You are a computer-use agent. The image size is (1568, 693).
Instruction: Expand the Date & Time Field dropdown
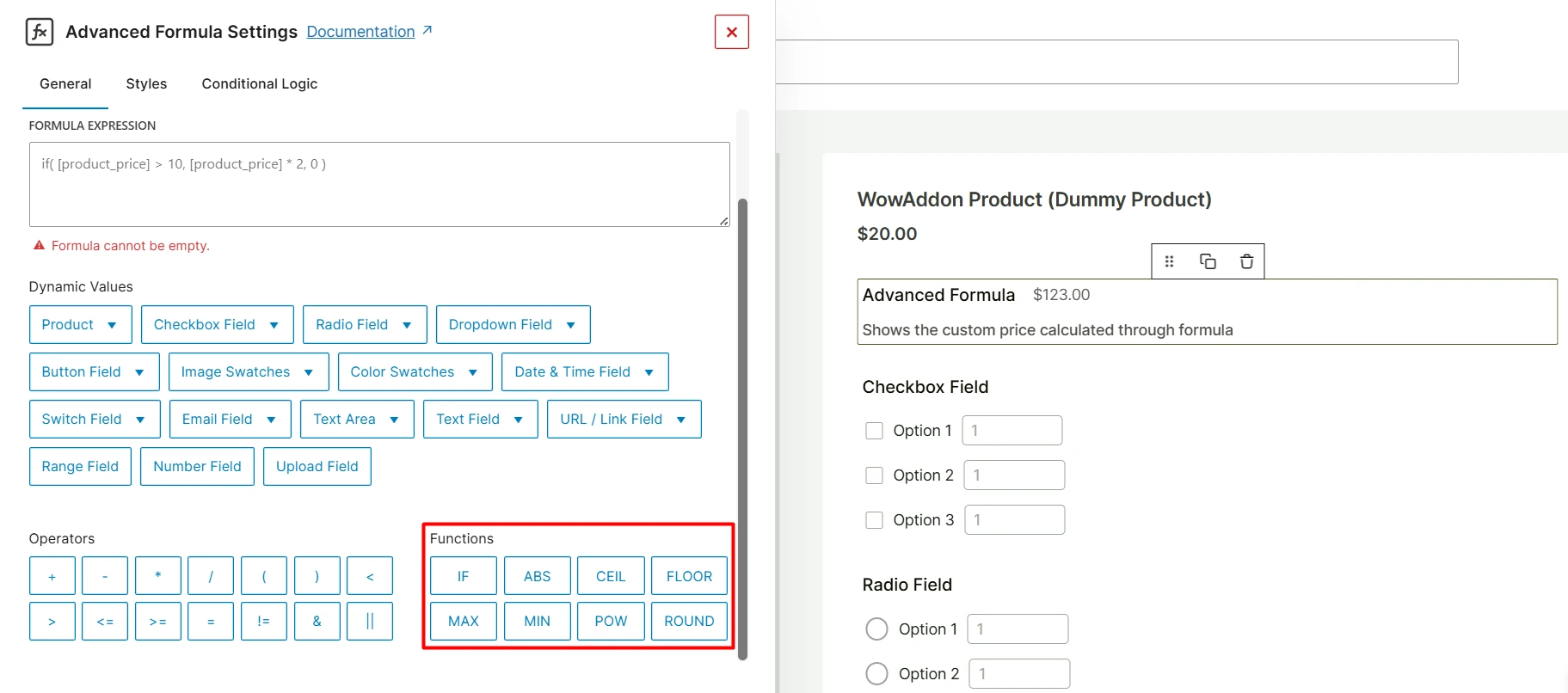584,372
